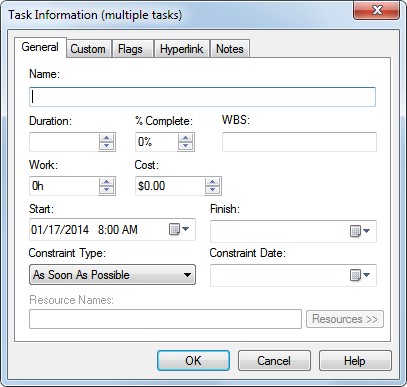Close the Task Information dialog window

pos(376,10)
